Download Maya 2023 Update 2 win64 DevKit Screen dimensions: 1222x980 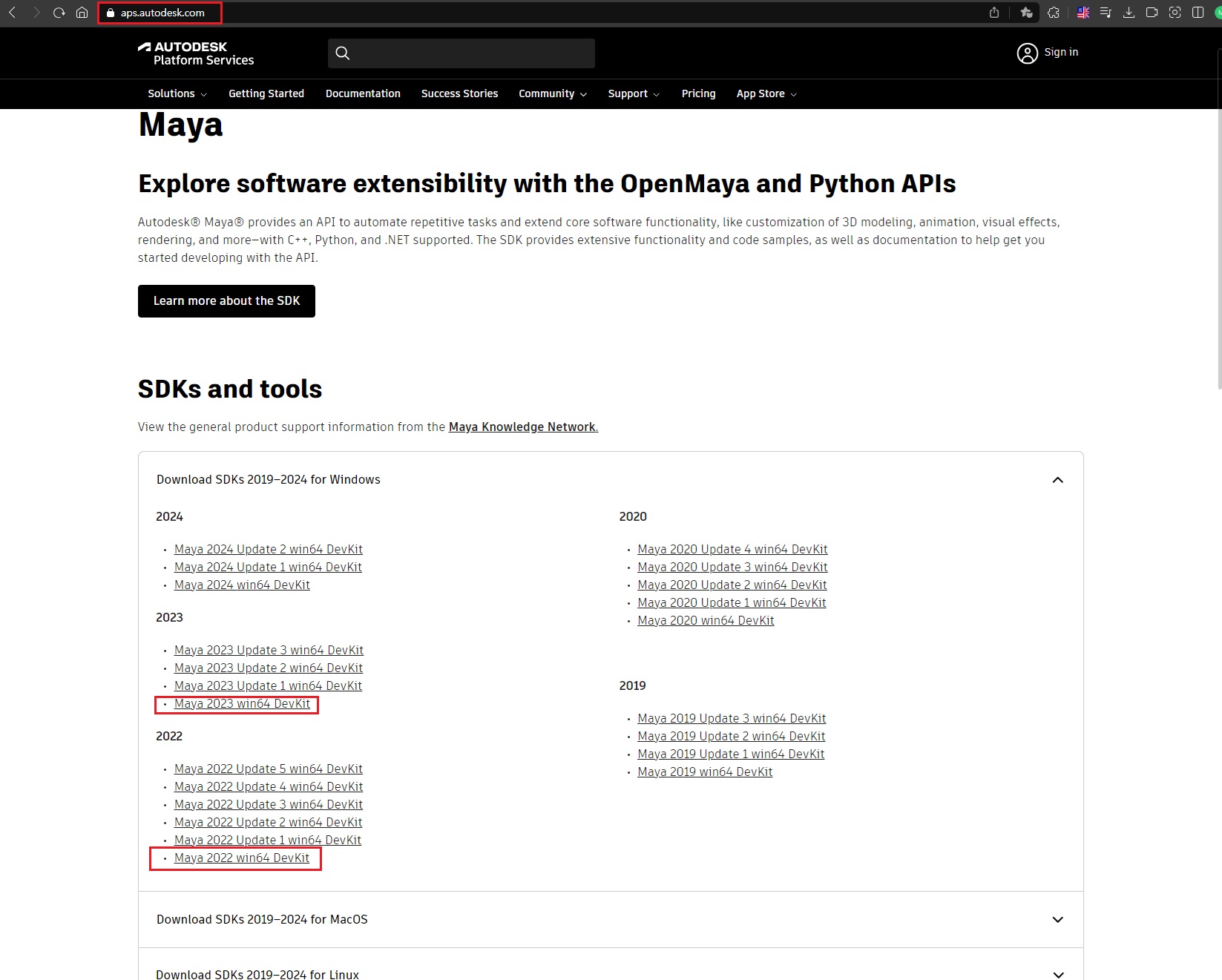point(269,668)
